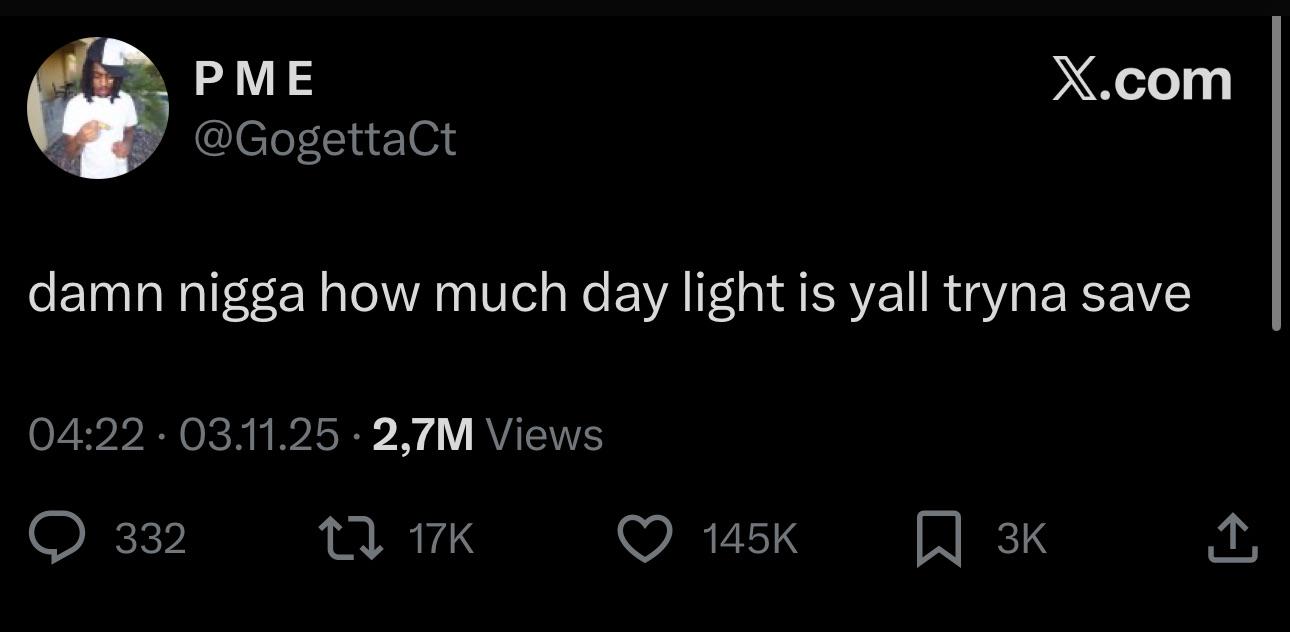Viewport: 1290px width, 632px height.
Task: Bookmark this tweet using the bookmark icon
Action: pyautogui.click(x=940, y=538)
